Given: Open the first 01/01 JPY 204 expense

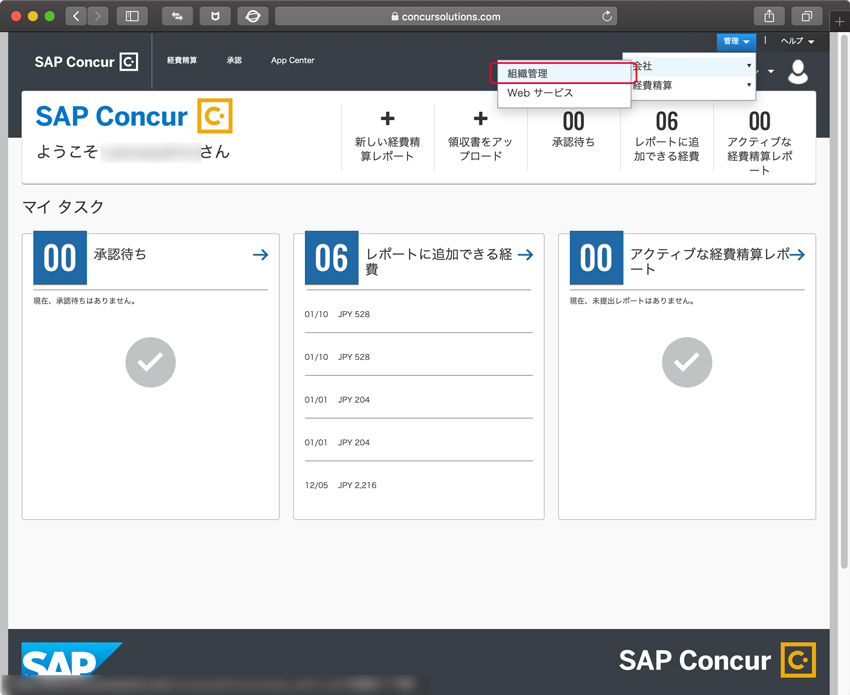Looking at the screenshot, I should click(418, 400).
